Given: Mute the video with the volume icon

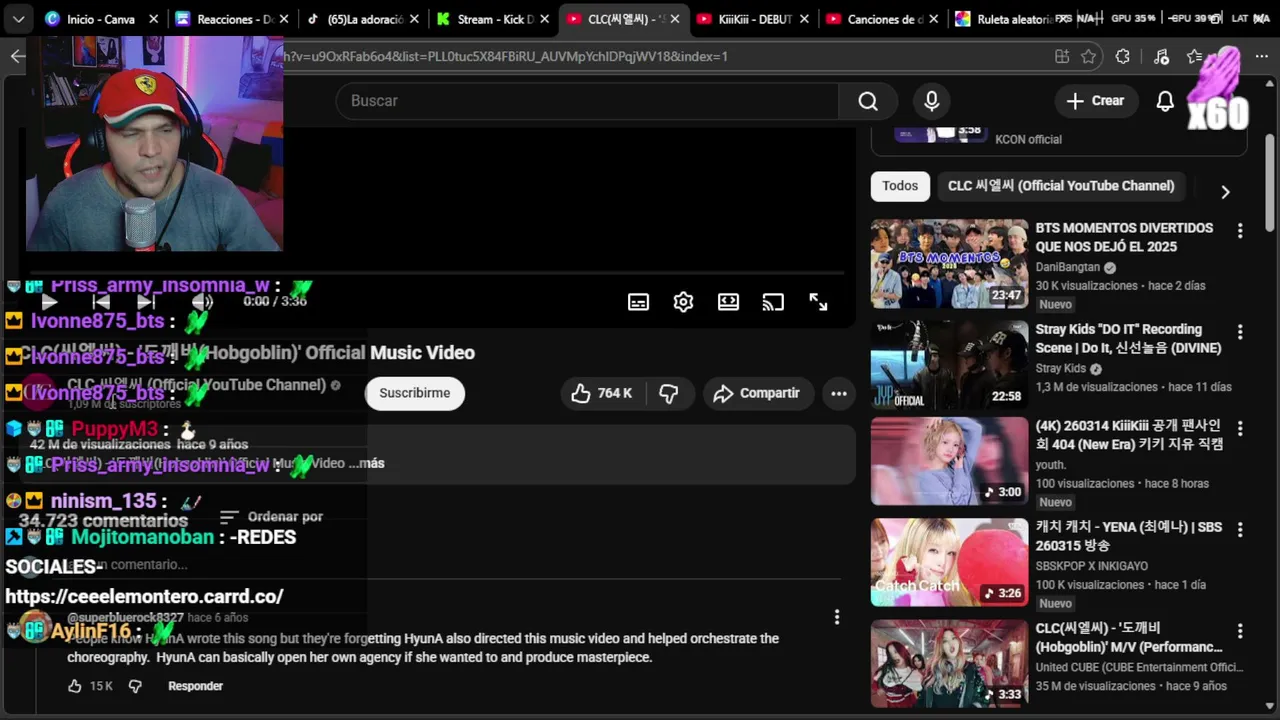Looking at the screenshot, I should (202, 301).
